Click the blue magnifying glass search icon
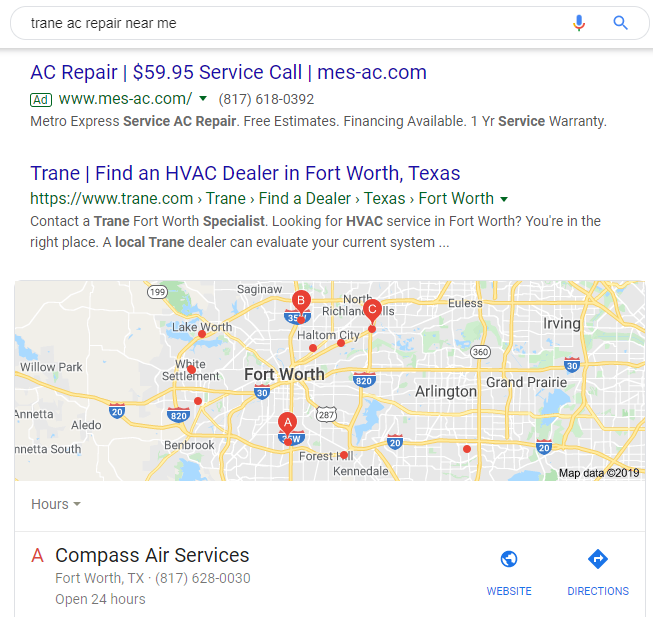 [x=620, y=23]
